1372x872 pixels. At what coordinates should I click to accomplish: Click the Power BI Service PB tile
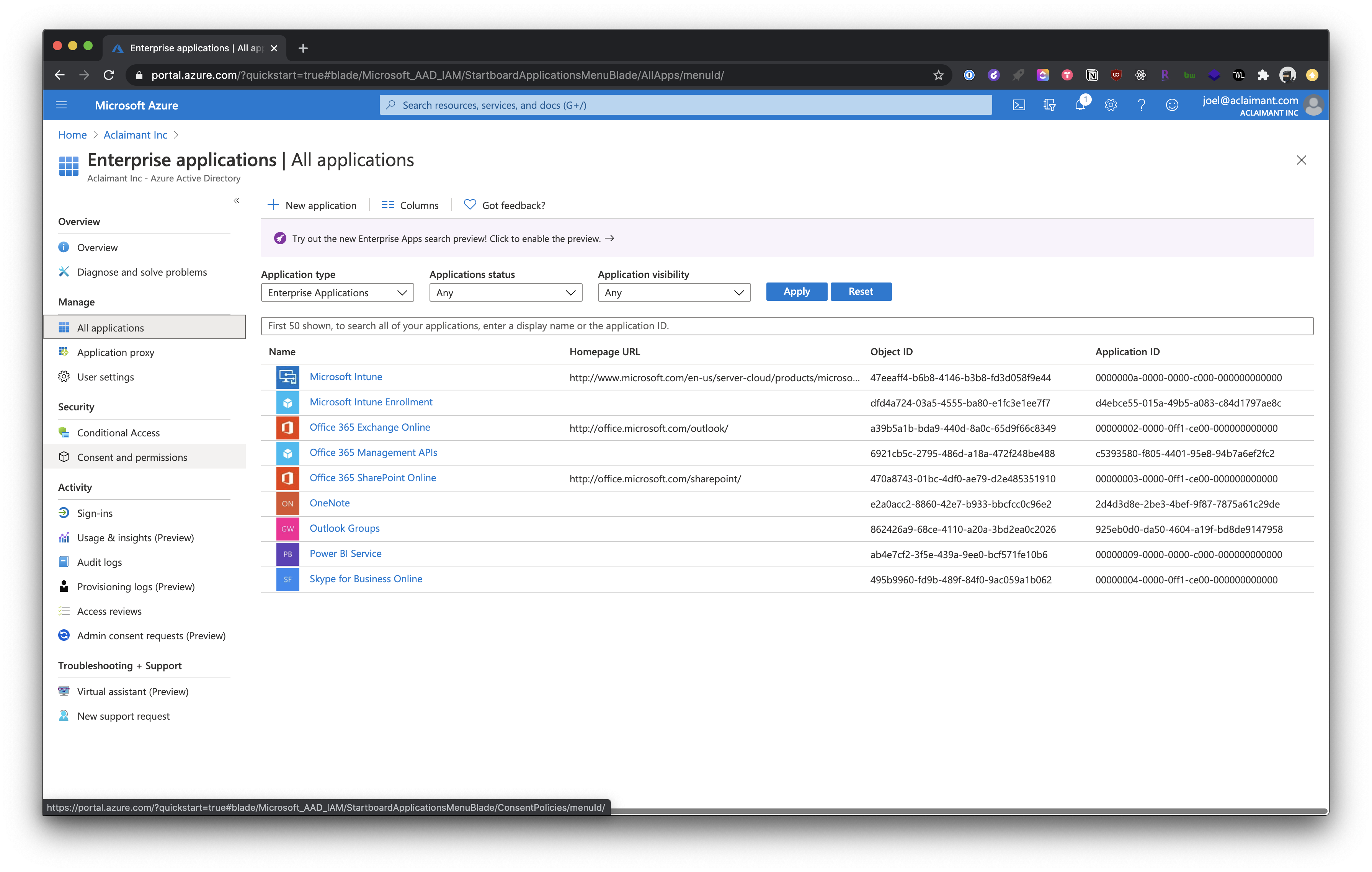click(288, 554)
